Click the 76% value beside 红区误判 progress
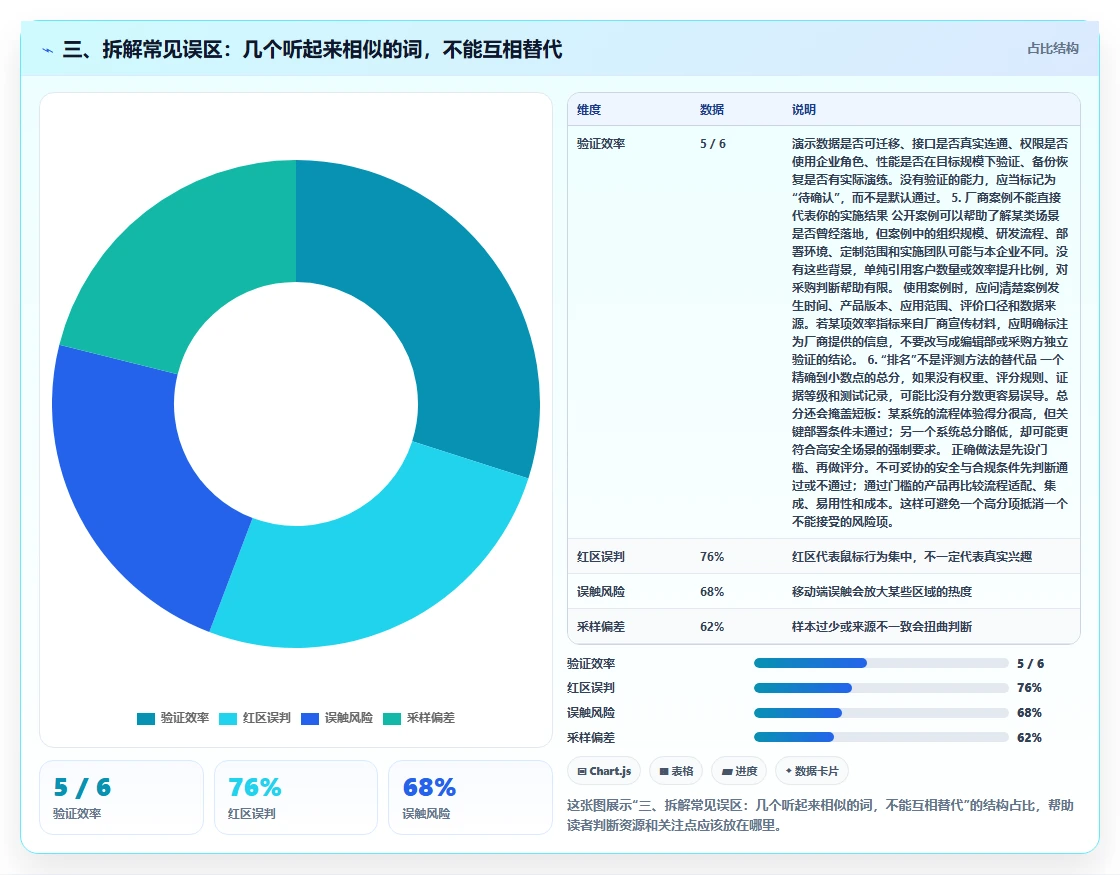 tap(1029, 689)
